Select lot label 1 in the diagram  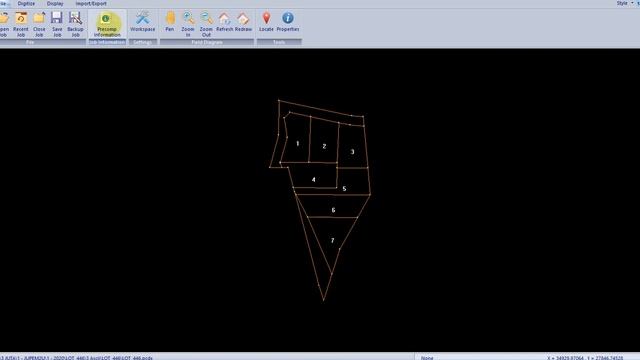click(x=298, y=143)
